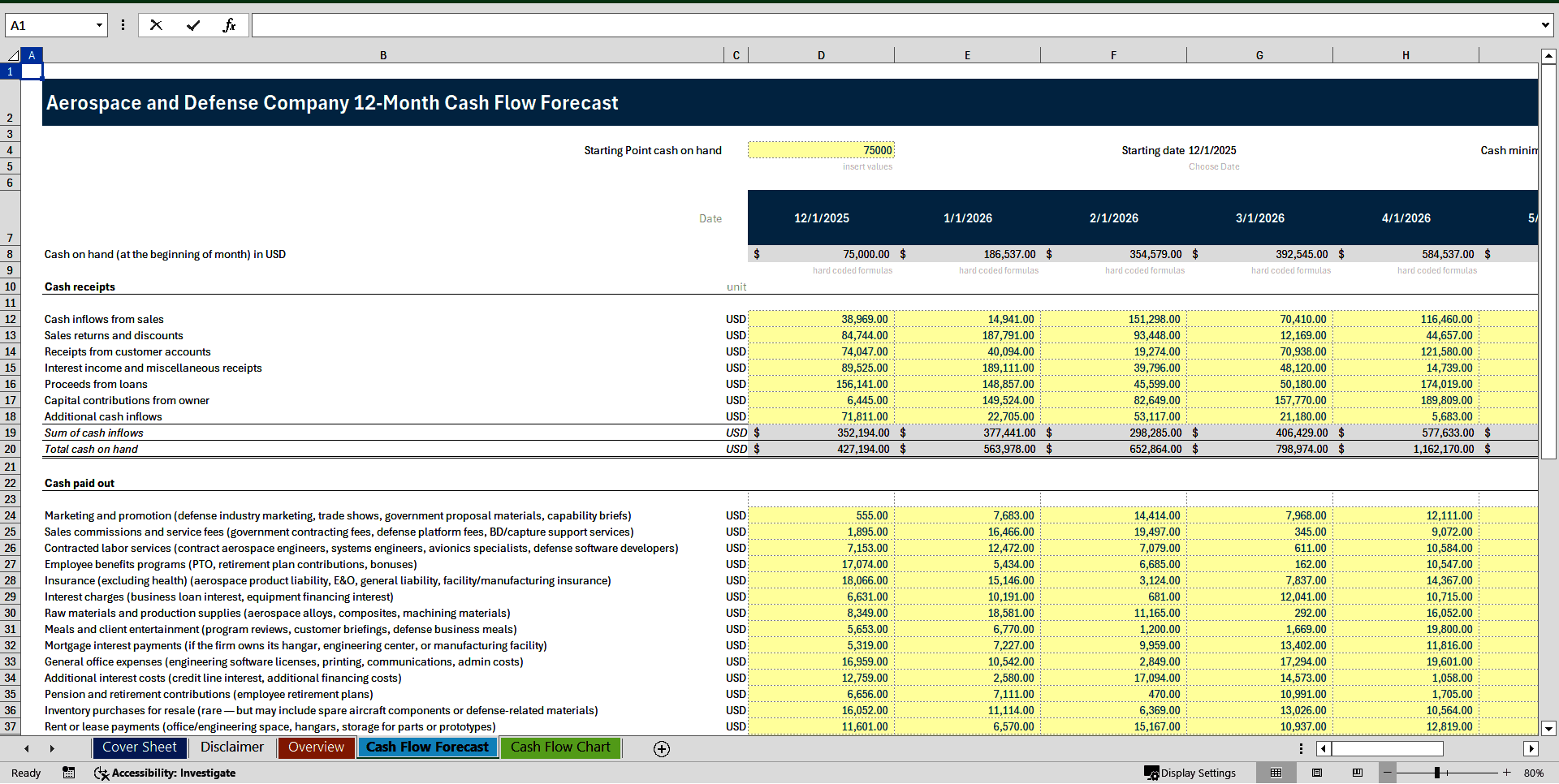Switch to the Cash Flow Chart sheet
The image size is (1559, 784).
click(x=560, y=747)
